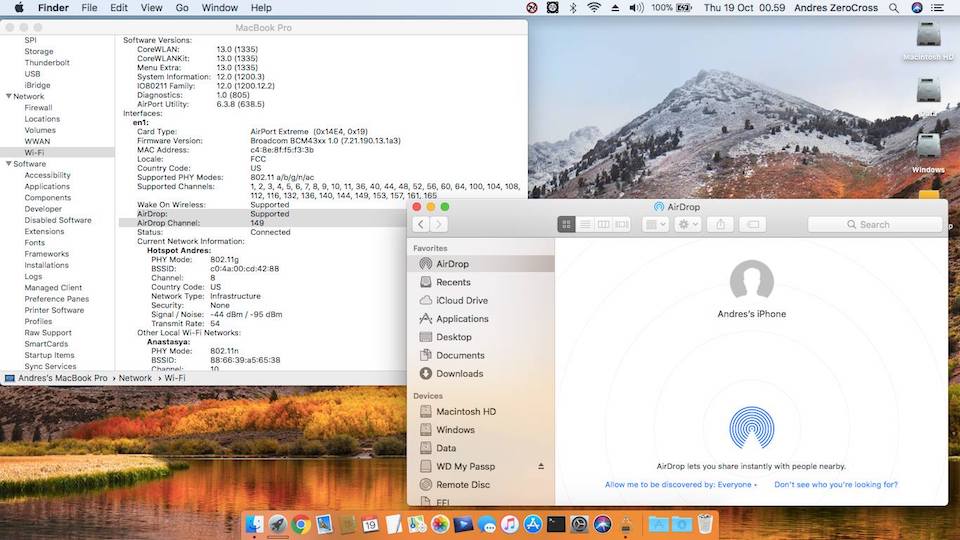Open the Go menu

182,8
